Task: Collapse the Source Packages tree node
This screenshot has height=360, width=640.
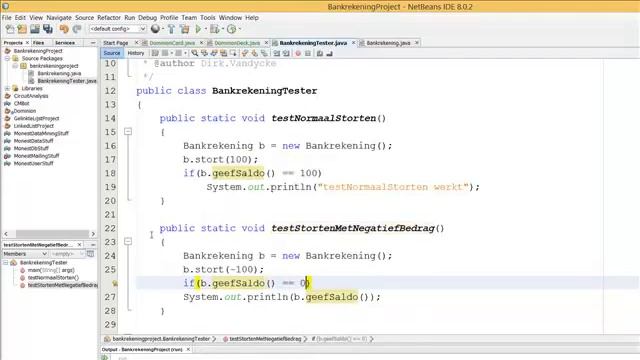Action: point(7,58)
